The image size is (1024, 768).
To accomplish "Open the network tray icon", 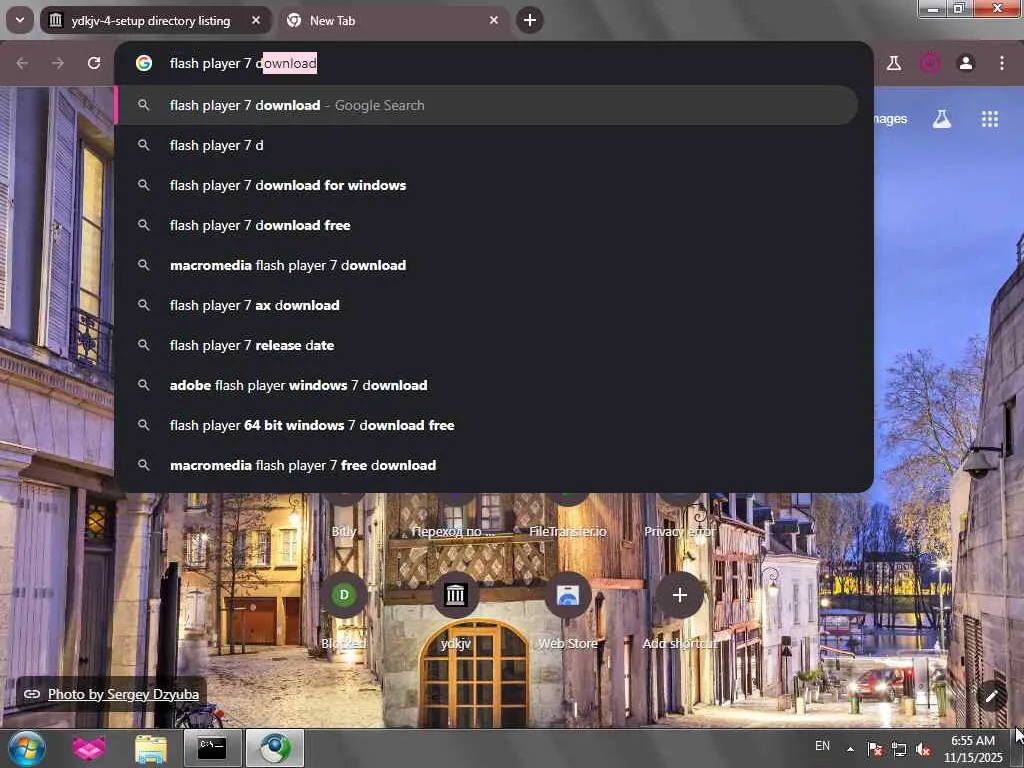I will point(899,749).
